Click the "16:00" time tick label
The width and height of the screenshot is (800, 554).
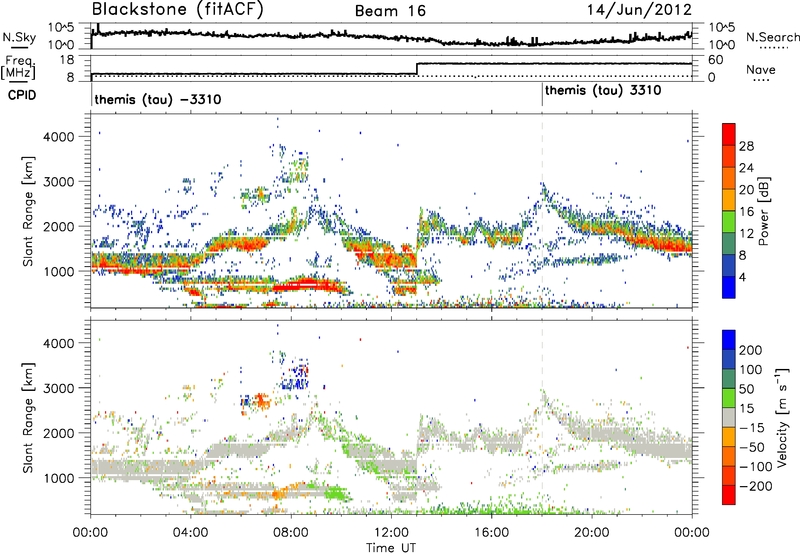click(491, 533)
